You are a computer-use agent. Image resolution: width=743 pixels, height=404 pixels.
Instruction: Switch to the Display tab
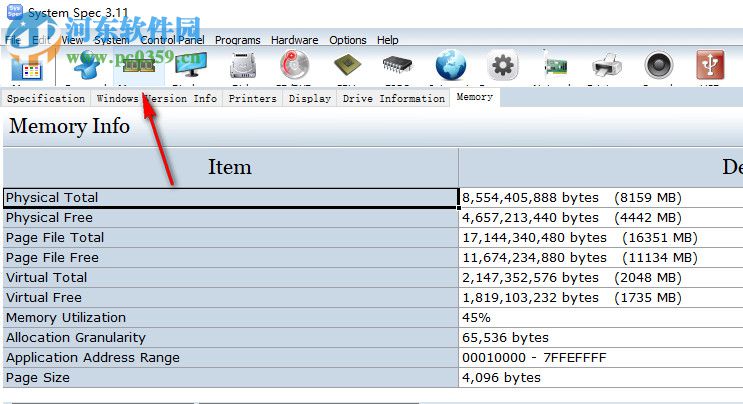[x=310, y=99]
